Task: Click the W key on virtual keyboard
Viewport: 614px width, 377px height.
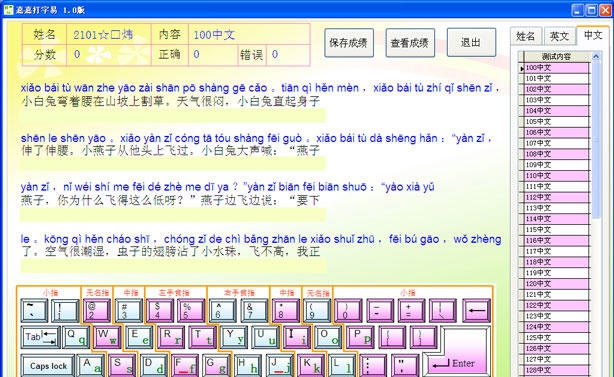Action: tap(108, 337)
